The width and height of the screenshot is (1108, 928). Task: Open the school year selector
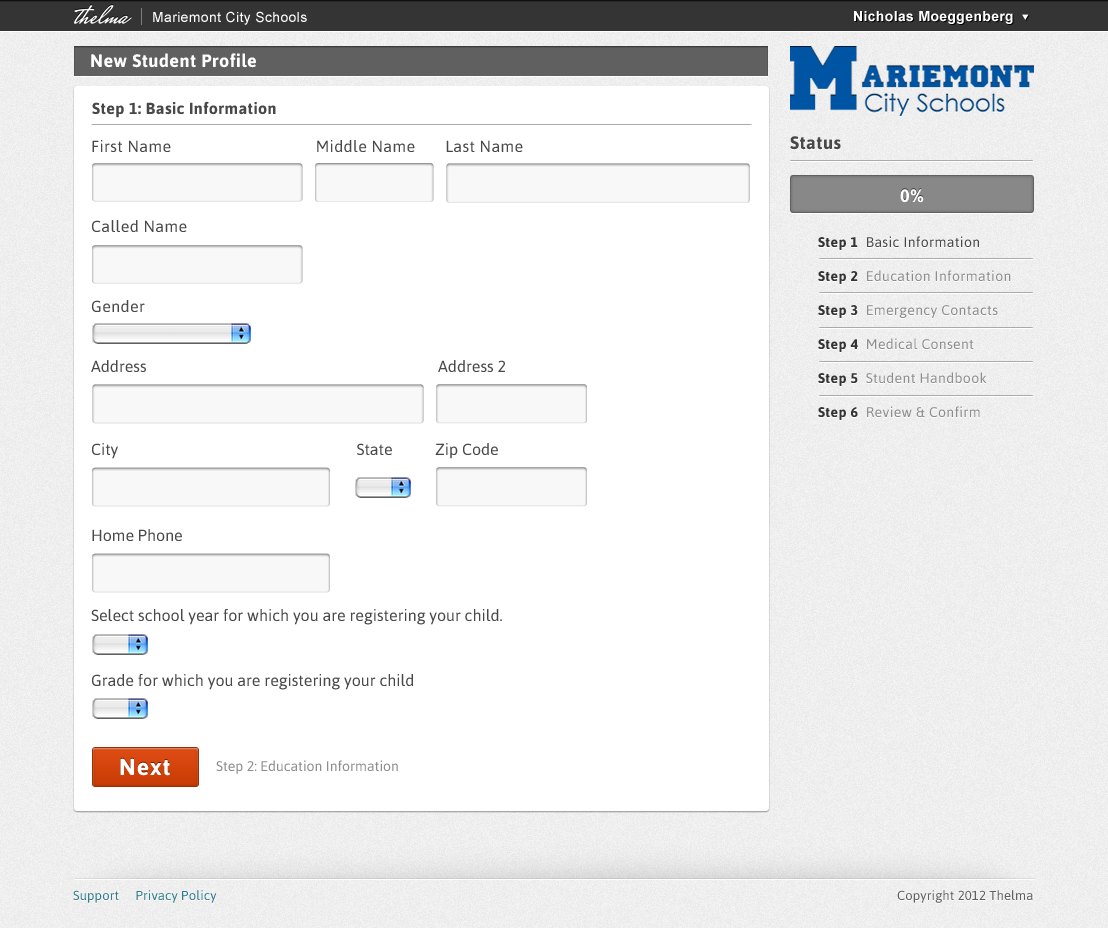point(120,645)
